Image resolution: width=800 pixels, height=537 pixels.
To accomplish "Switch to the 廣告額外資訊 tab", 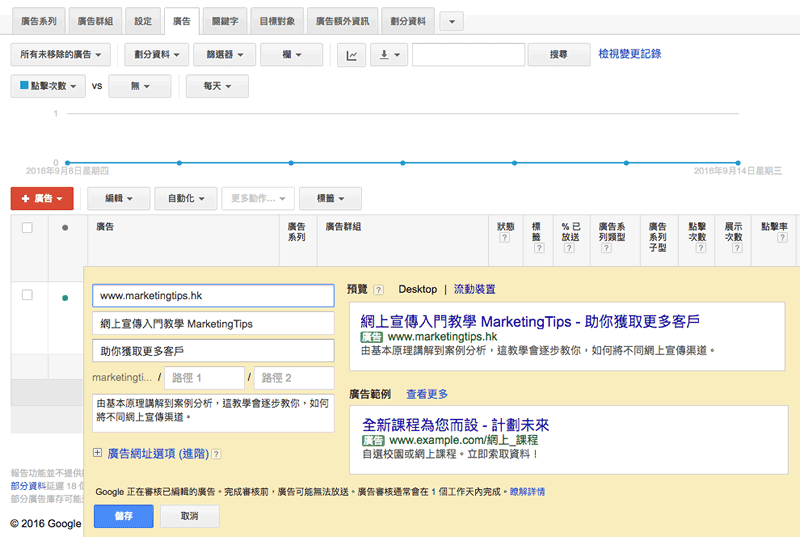I will point(342,21).
